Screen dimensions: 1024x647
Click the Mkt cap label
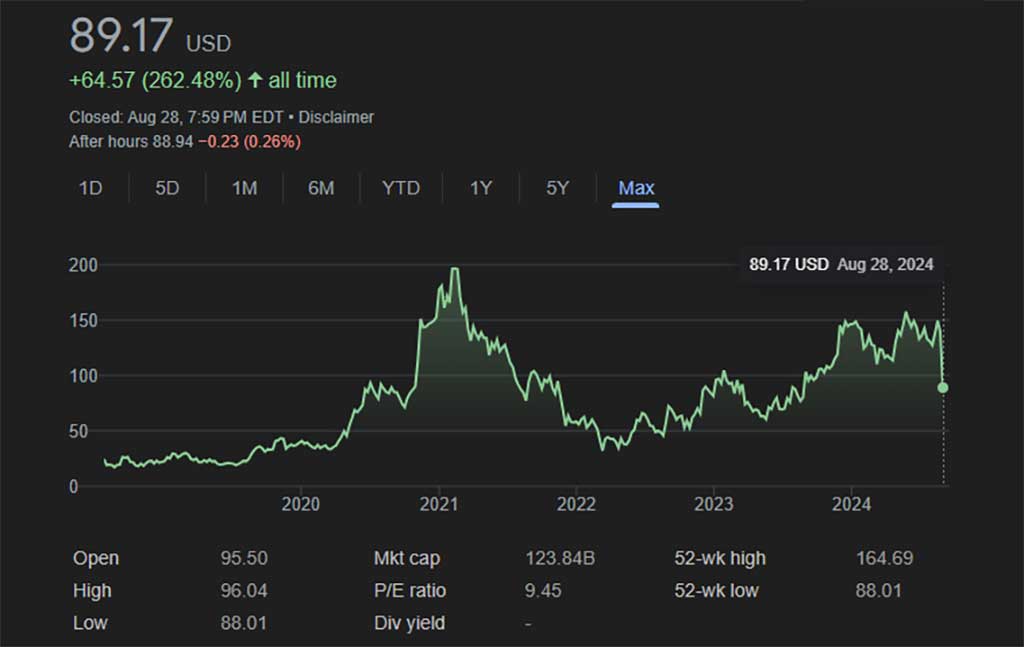click(407, 558)
